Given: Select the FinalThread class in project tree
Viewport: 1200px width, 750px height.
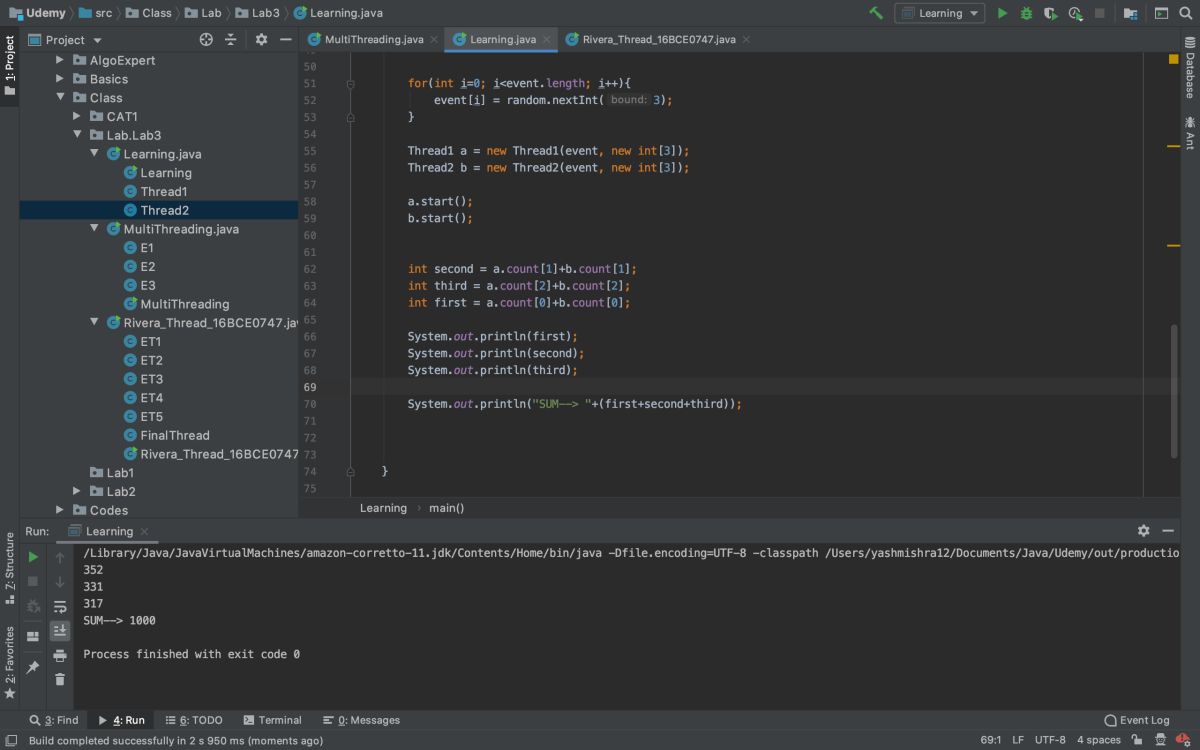Looking at the screenshot, I should [174, 435].
